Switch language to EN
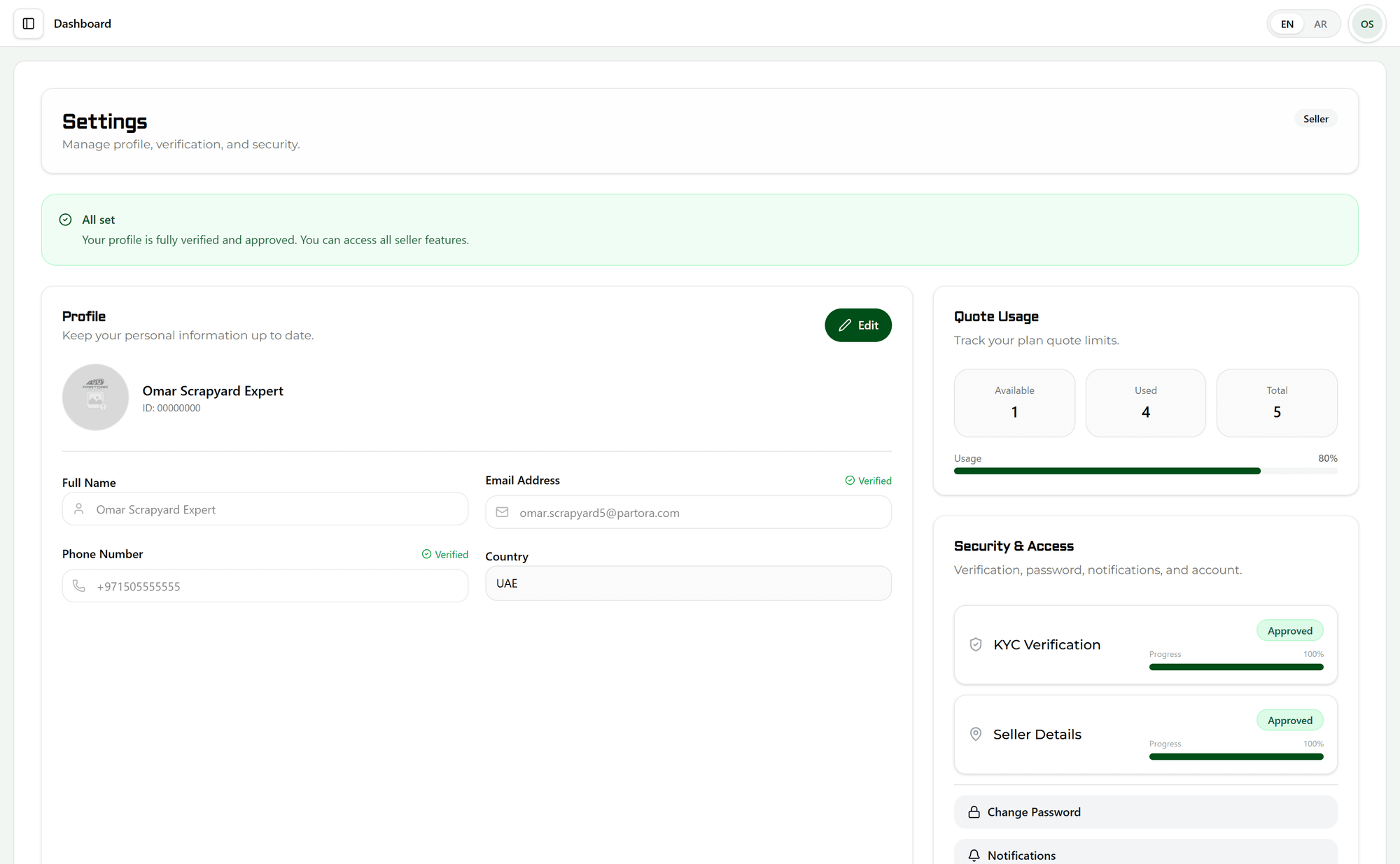 [1287, 24]
